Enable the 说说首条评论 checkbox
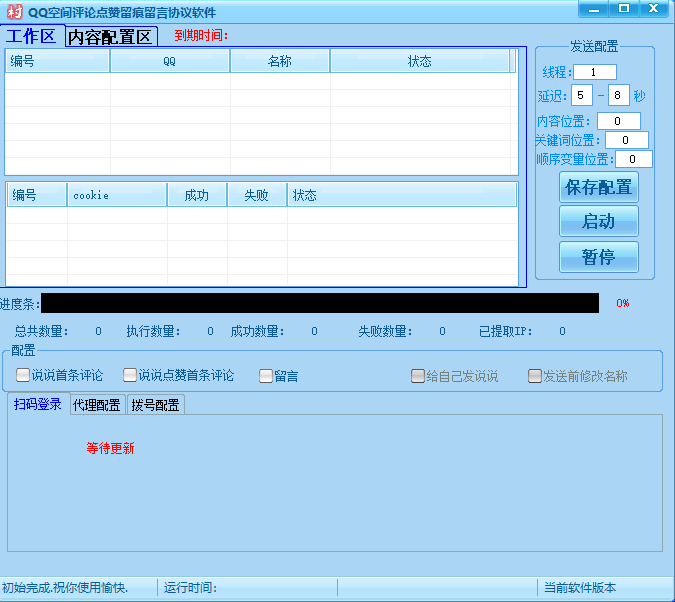675x602 pixels. [24, 376]
